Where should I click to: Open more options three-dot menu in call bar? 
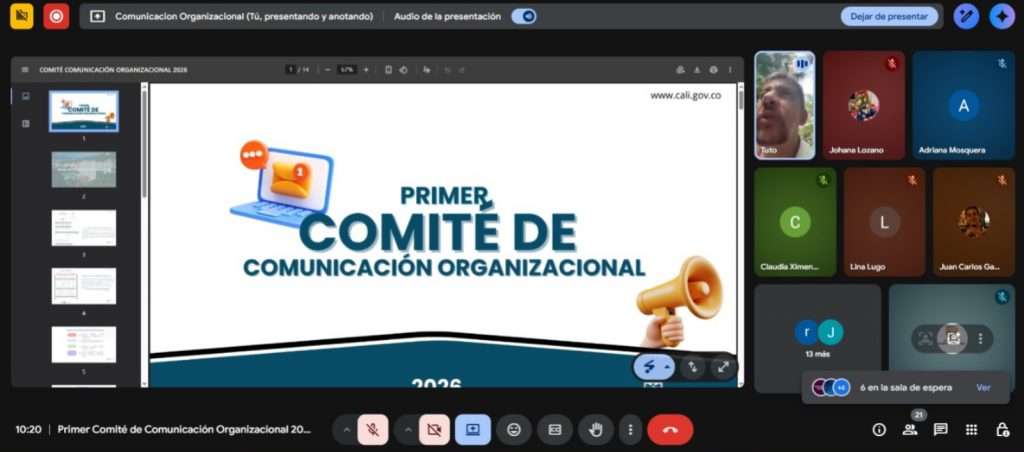(629, 429)
